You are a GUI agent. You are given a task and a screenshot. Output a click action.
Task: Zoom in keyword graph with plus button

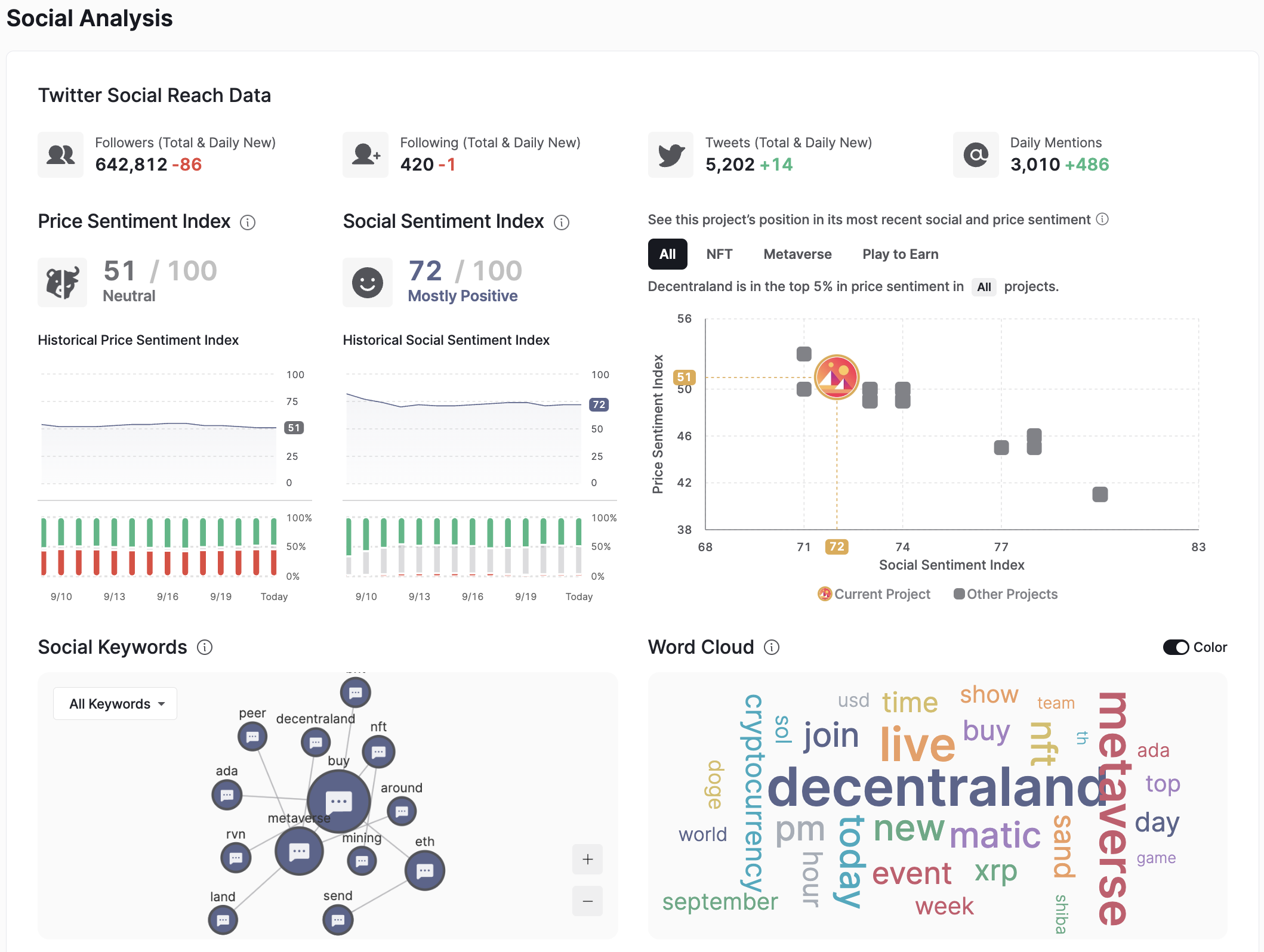click(587, 859)
